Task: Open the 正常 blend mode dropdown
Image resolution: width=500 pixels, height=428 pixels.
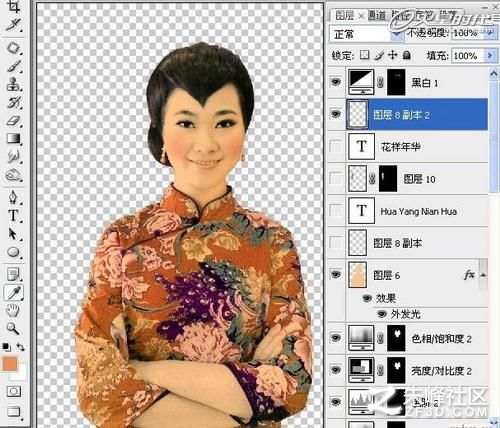Action: 366,34
